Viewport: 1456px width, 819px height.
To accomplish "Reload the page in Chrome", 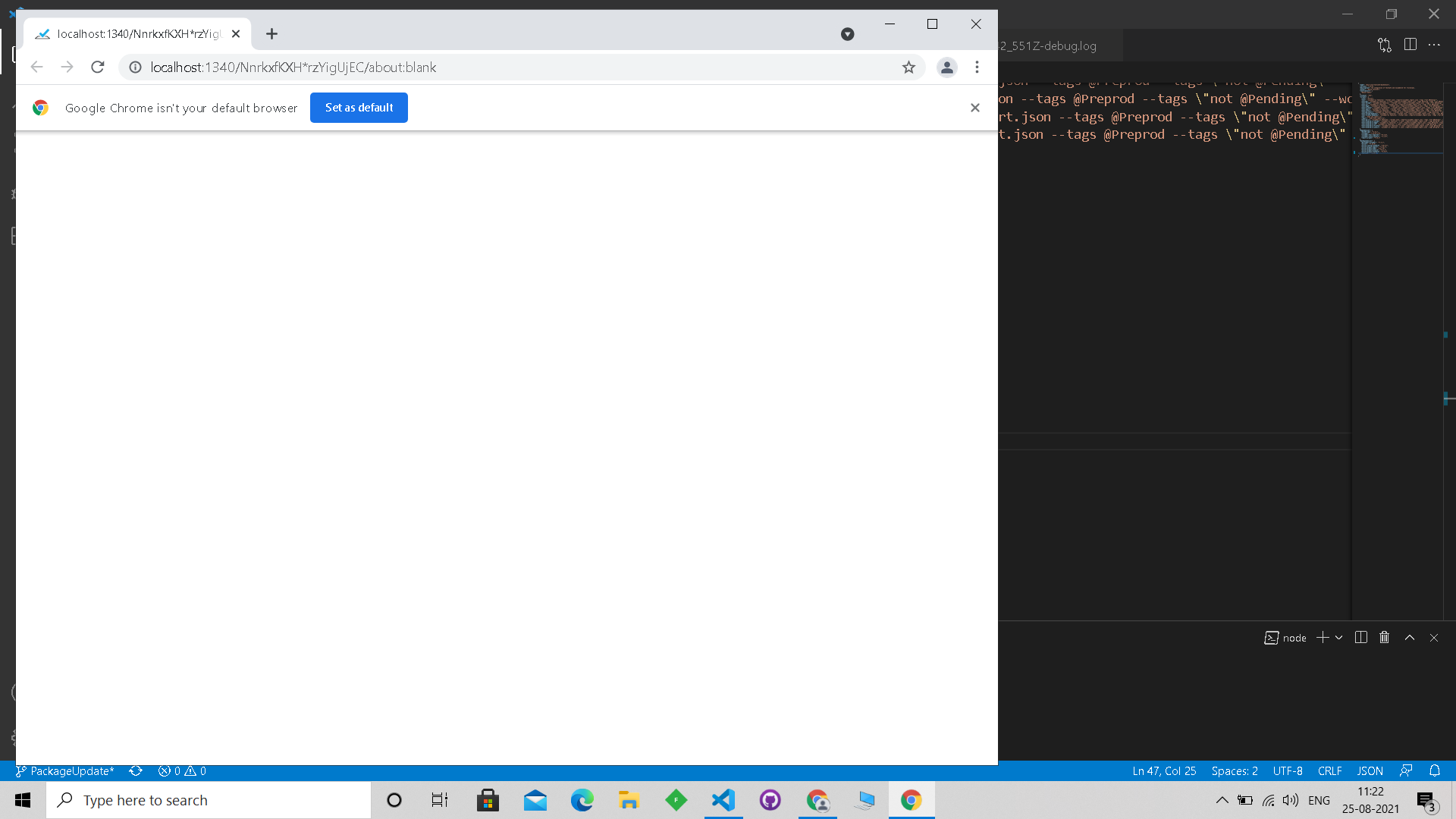I will [98, 67].
